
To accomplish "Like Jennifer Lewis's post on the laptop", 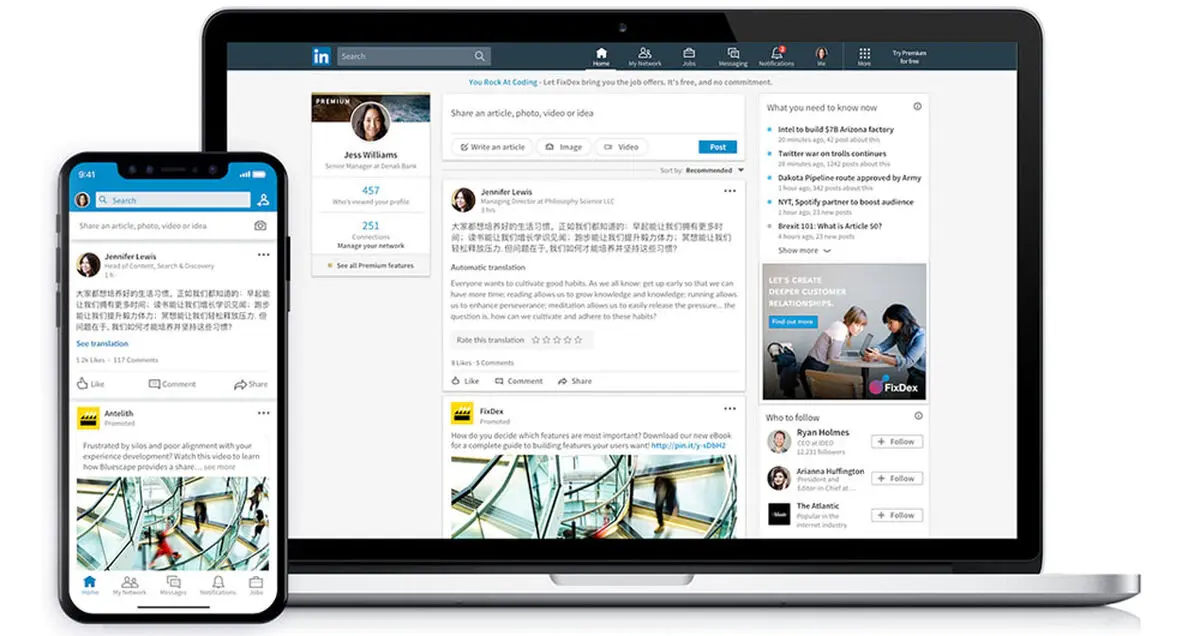I will point(466,381).
